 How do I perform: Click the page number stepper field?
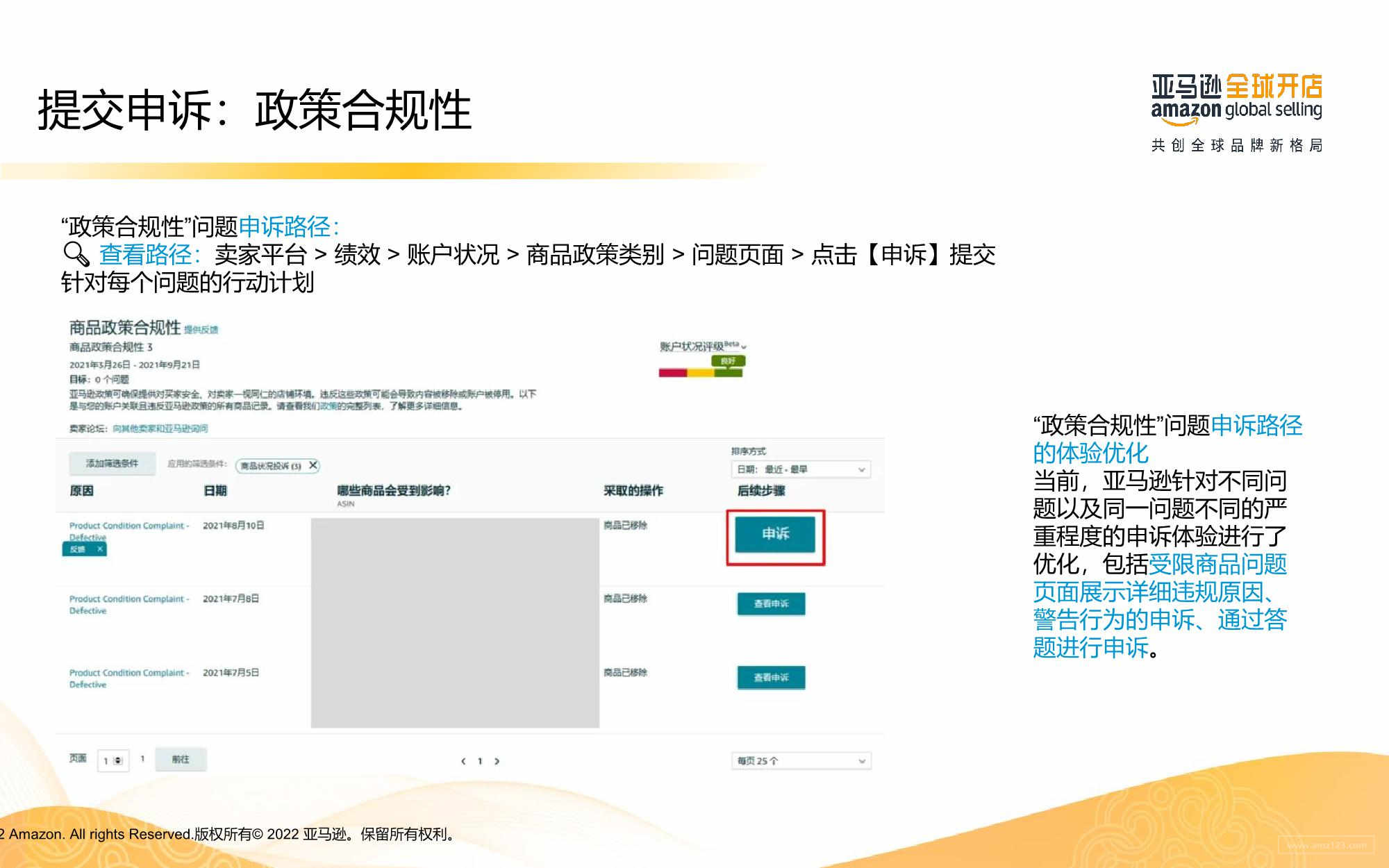click(x=113, y=761)
